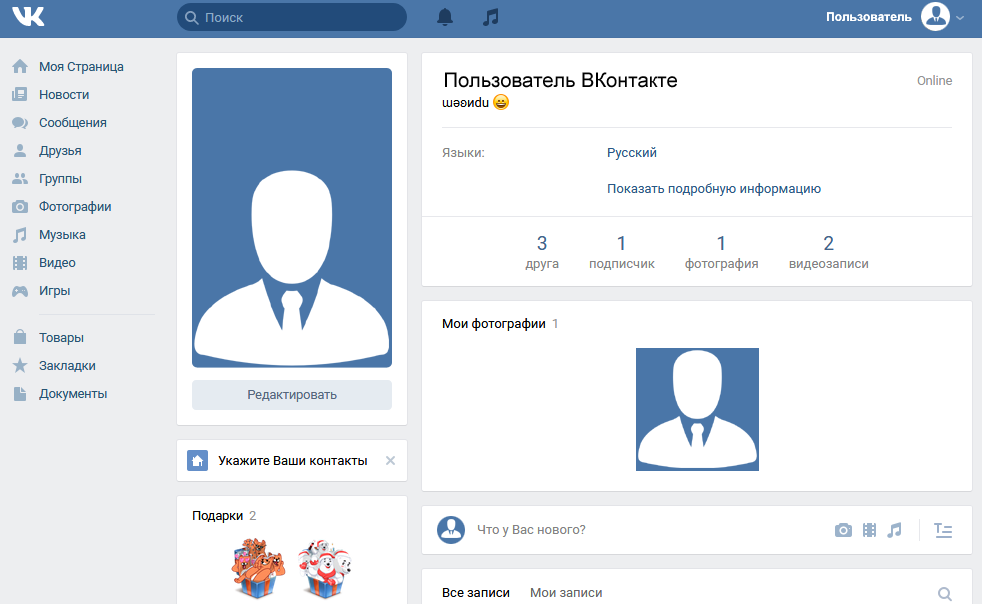Click Пользователь name in header

tap(869, 17)
